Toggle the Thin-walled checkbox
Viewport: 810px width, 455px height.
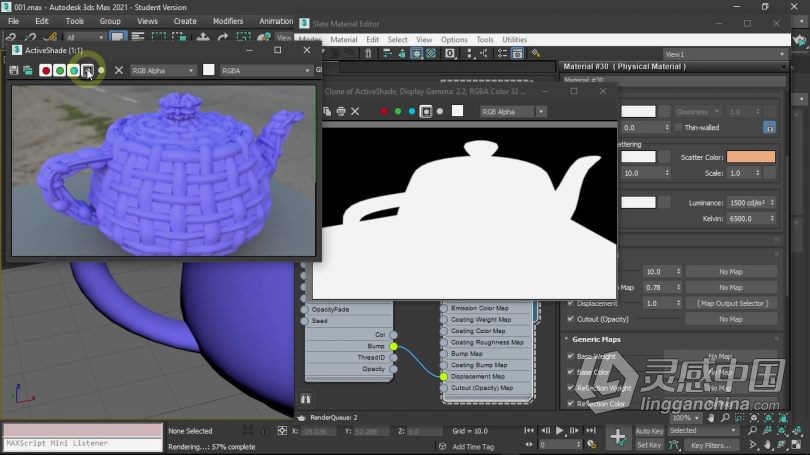click(x=678, y=128)
